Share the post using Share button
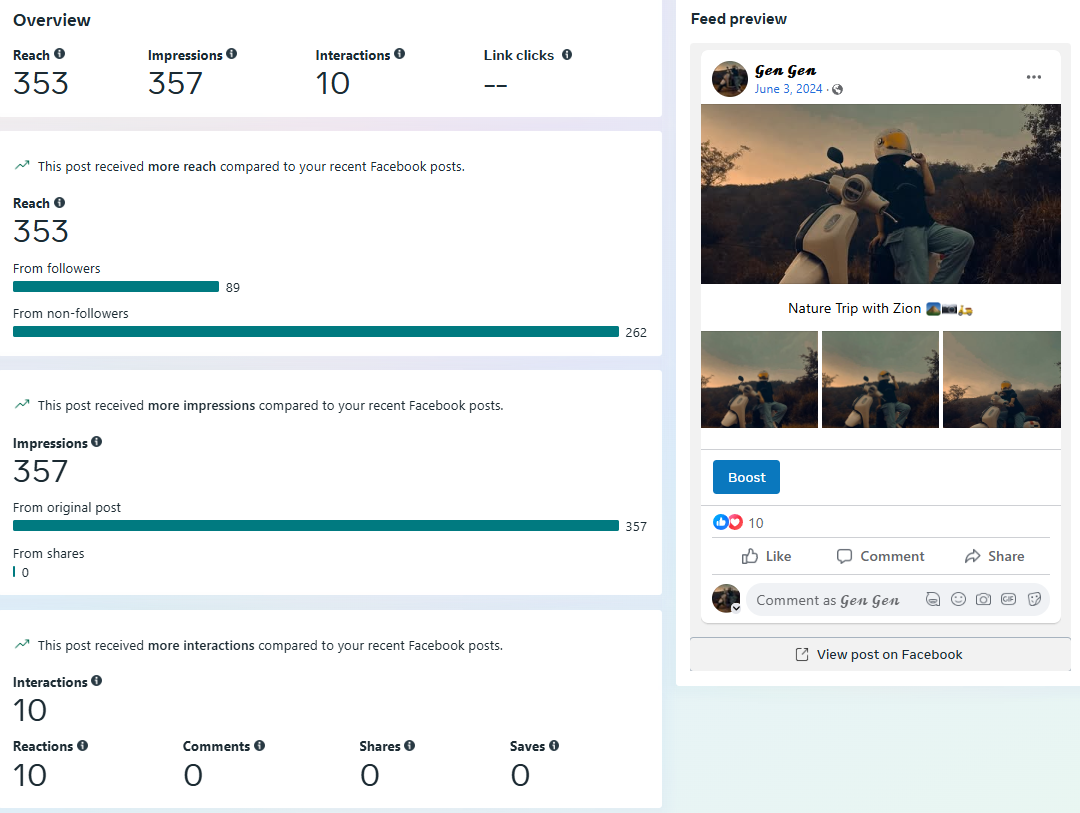This screenshot has width=1080, height=813. click(x=994, y=556)
